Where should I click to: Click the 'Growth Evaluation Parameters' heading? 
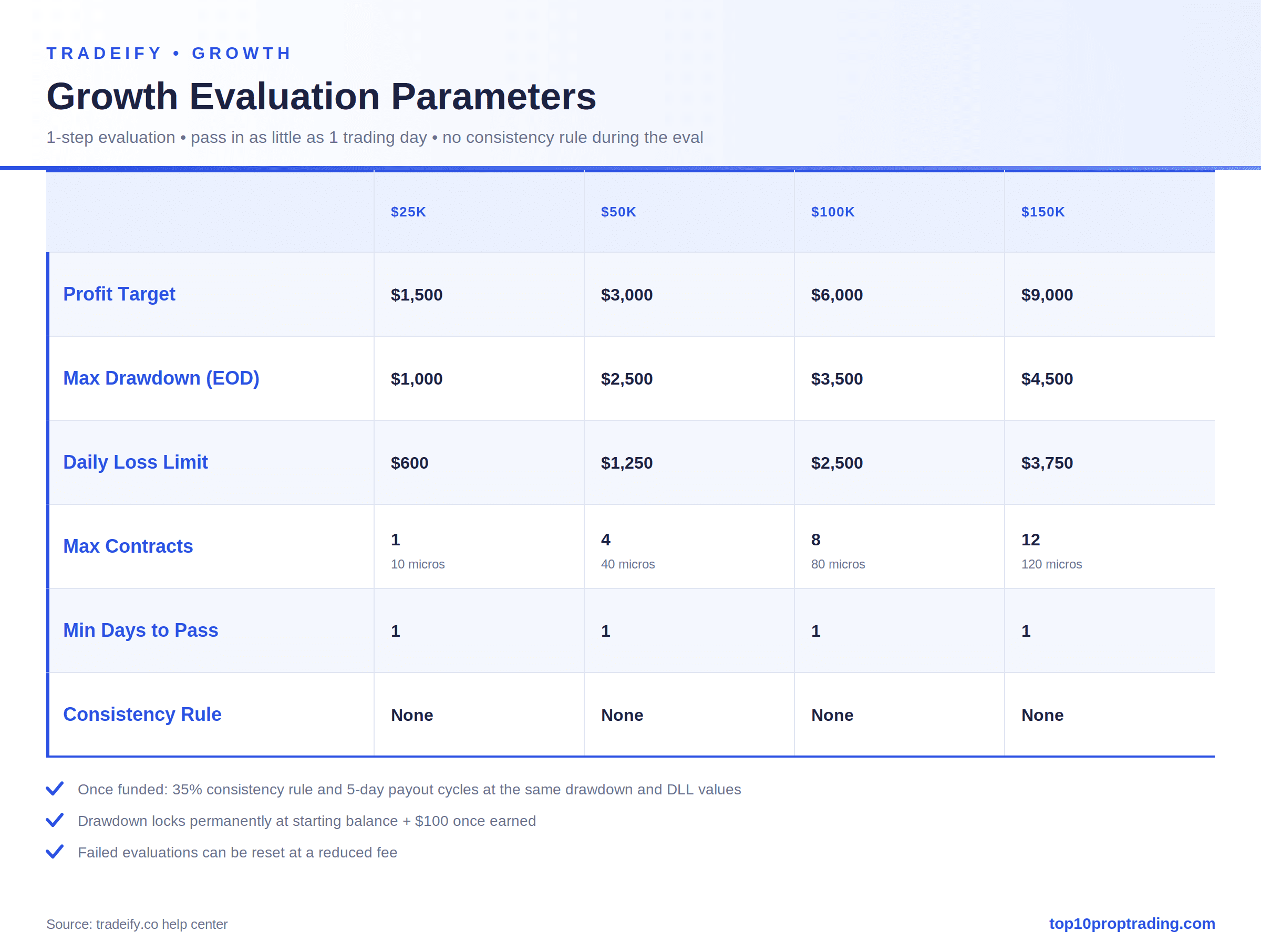tap(321, 96)
